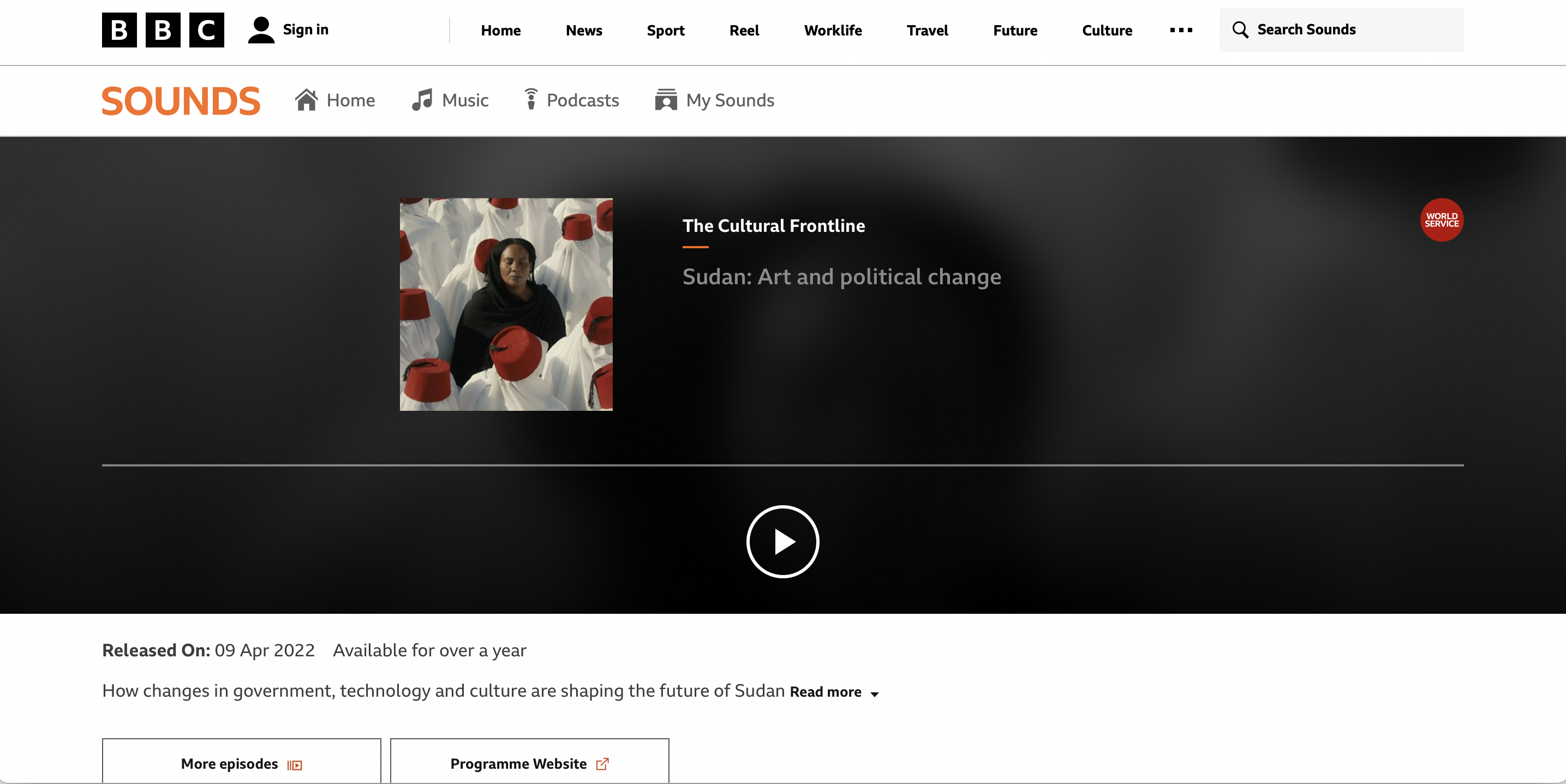Click the World Service red badge
1566x784 pixels.
[1442, 219]
